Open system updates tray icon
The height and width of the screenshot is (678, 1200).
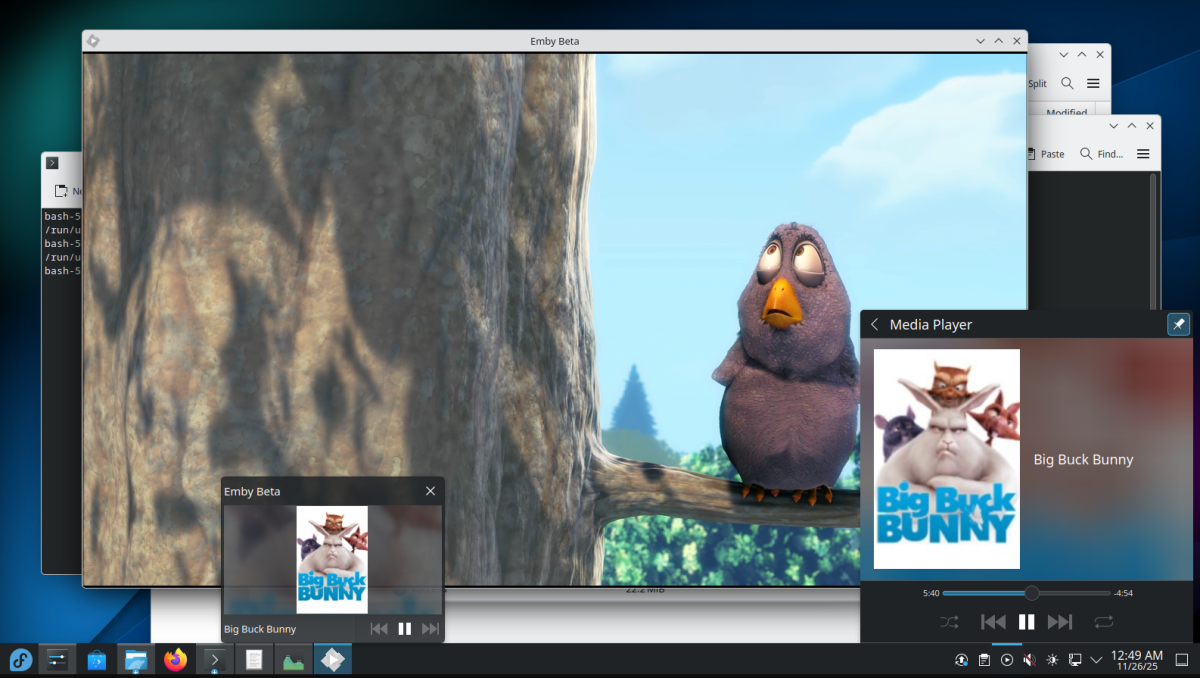(x=961, y=660)
